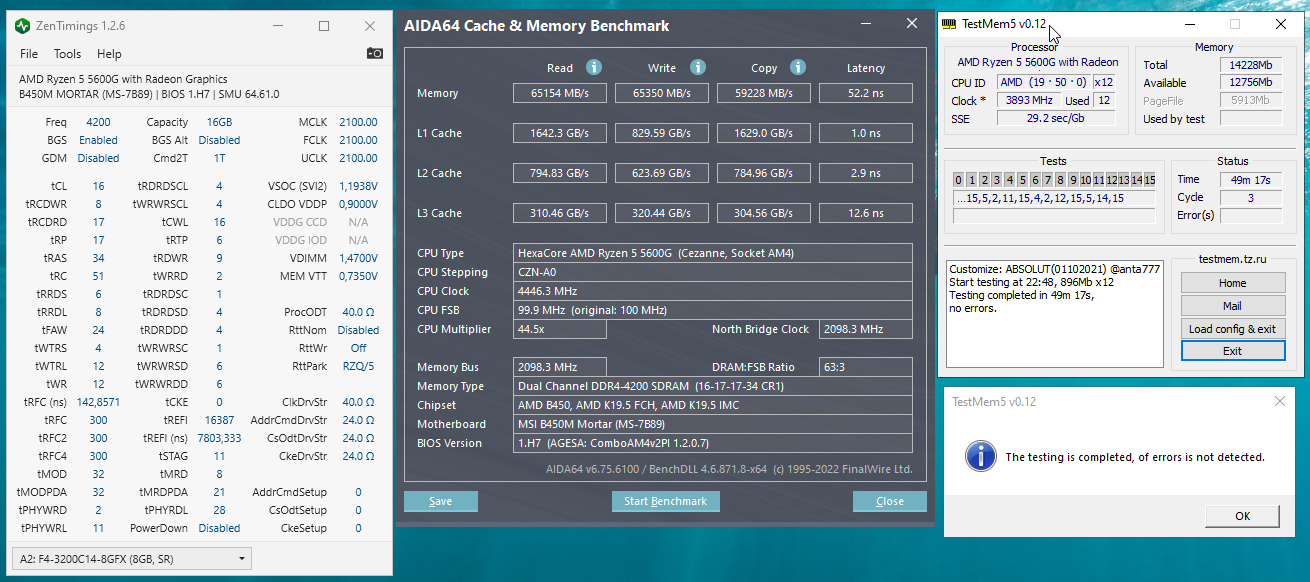
Task: Open the File menu in ZenTimings
Action: [x=29, y=54]
